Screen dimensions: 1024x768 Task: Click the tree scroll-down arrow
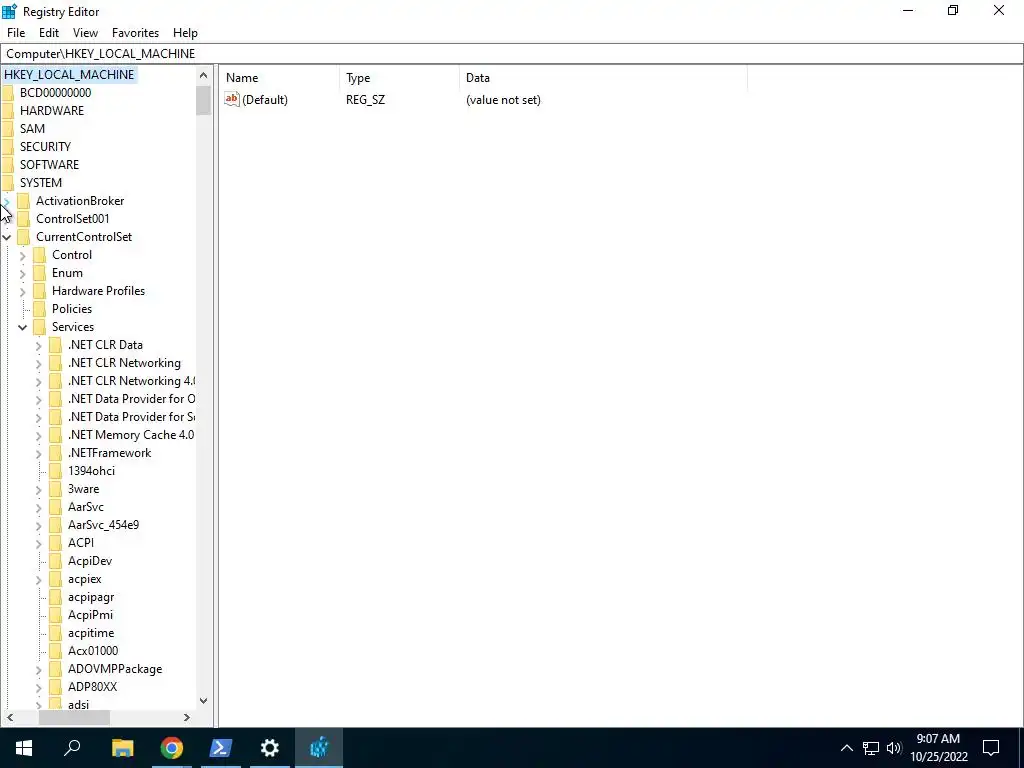coord(203,701)
